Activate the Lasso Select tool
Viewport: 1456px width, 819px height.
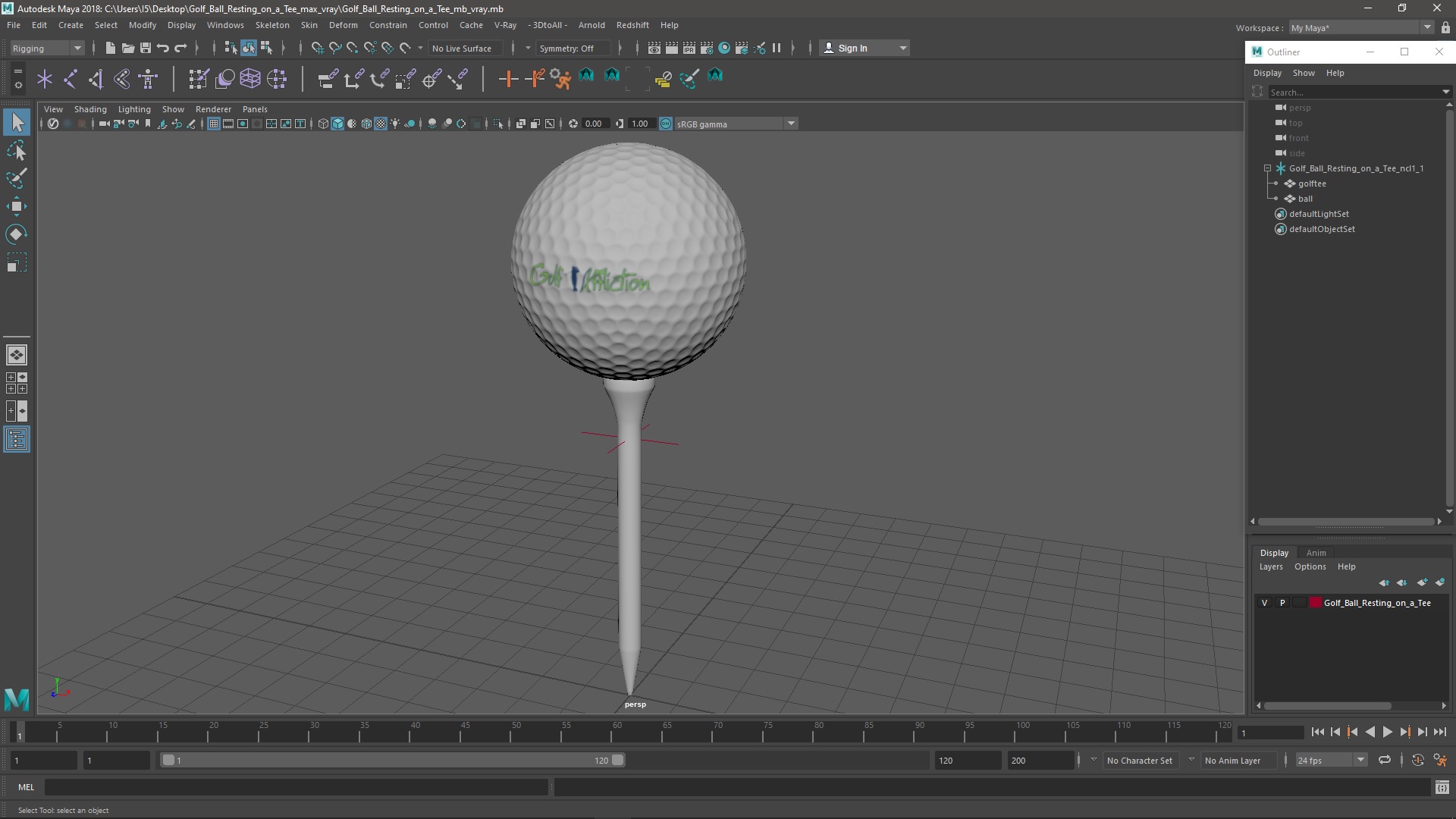(x=17, y=151)
